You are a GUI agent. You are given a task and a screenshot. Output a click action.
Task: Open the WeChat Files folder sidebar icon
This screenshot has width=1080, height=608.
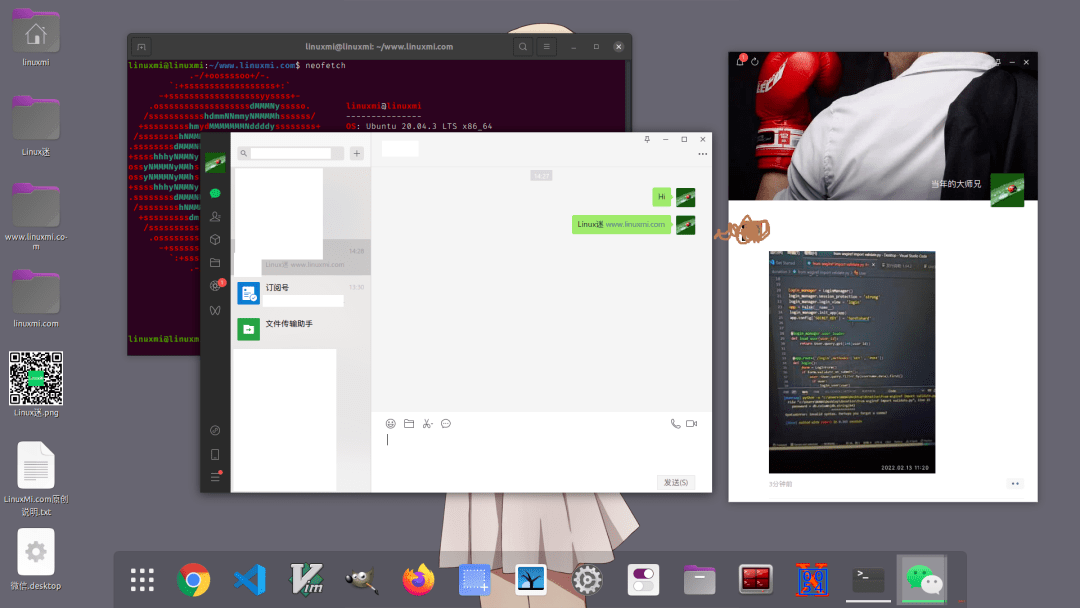(x=215, y=262)
